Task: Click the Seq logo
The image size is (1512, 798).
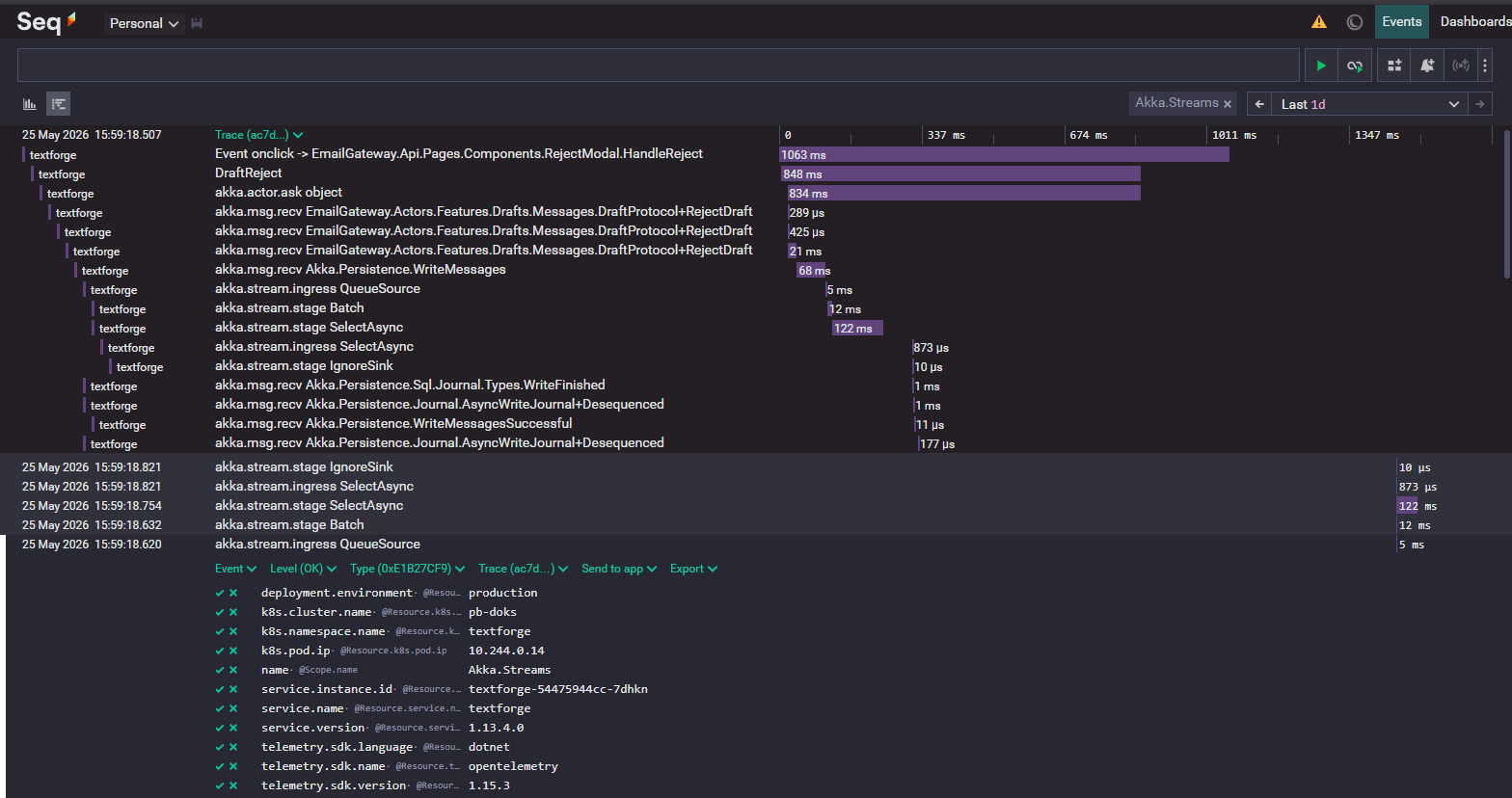Action: (45, 22)
